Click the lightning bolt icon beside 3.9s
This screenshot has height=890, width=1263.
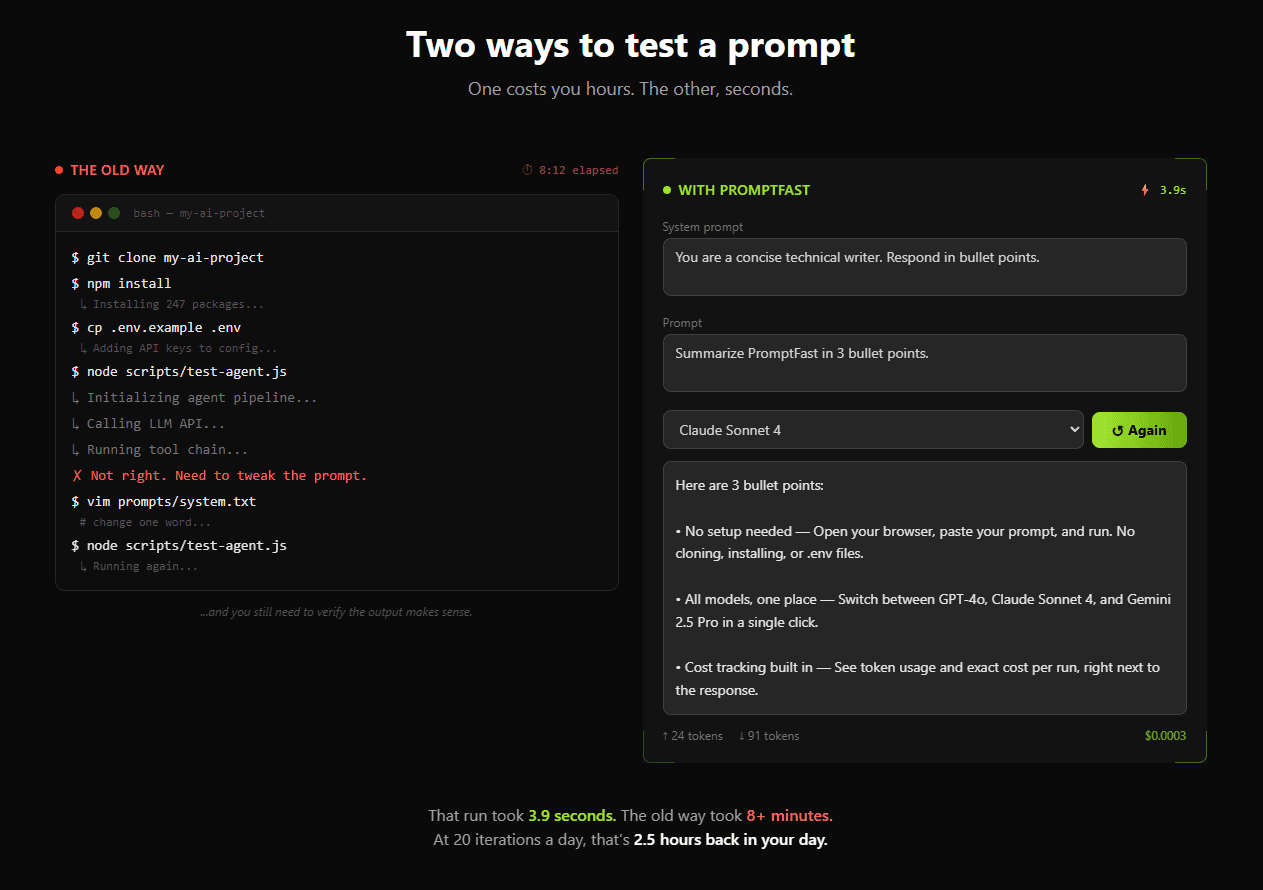1144,189
